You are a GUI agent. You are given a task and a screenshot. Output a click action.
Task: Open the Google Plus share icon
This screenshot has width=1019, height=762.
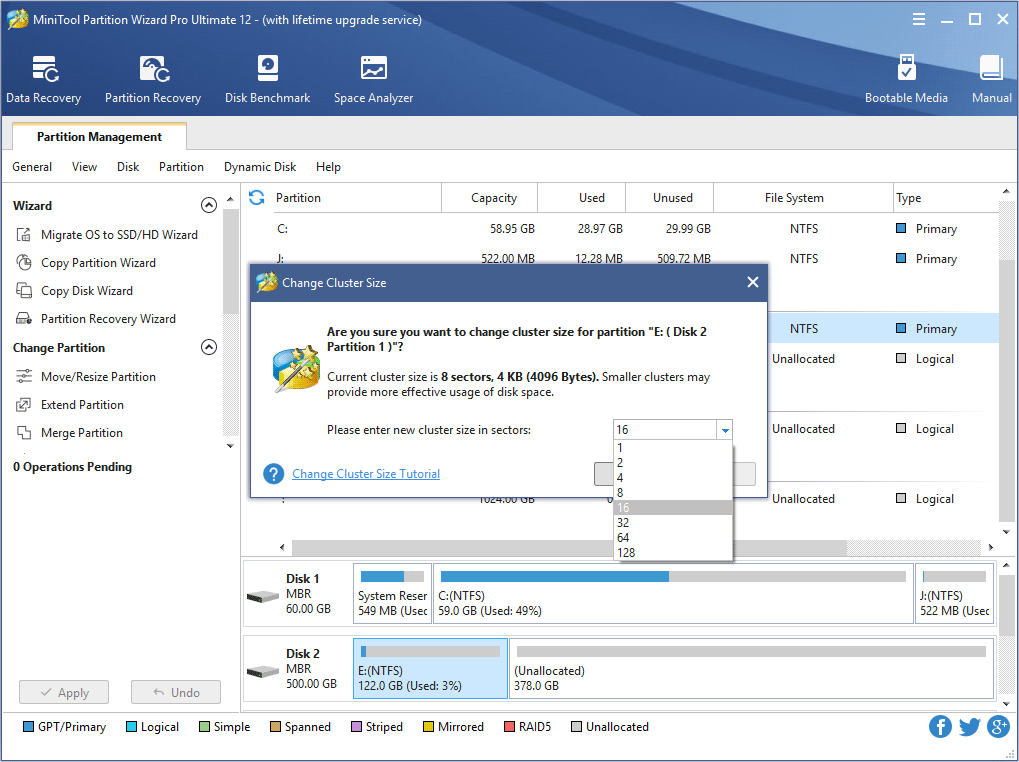[998, 726]
